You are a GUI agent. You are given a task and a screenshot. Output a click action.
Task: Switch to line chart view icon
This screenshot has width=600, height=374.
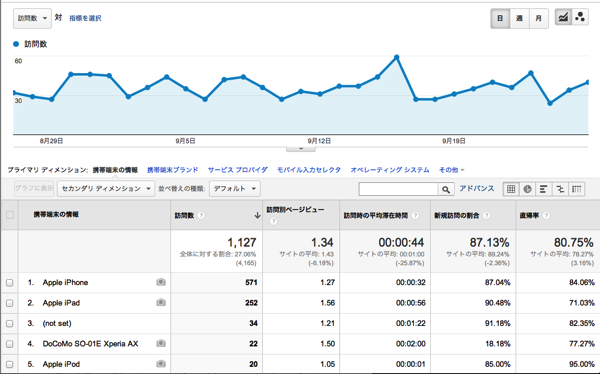point(563,18)
